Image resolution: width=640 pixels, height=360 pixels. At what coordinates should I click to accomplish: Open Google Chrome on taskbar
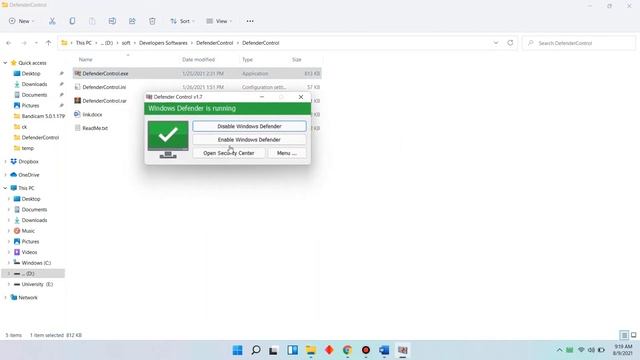coord(347,350)
